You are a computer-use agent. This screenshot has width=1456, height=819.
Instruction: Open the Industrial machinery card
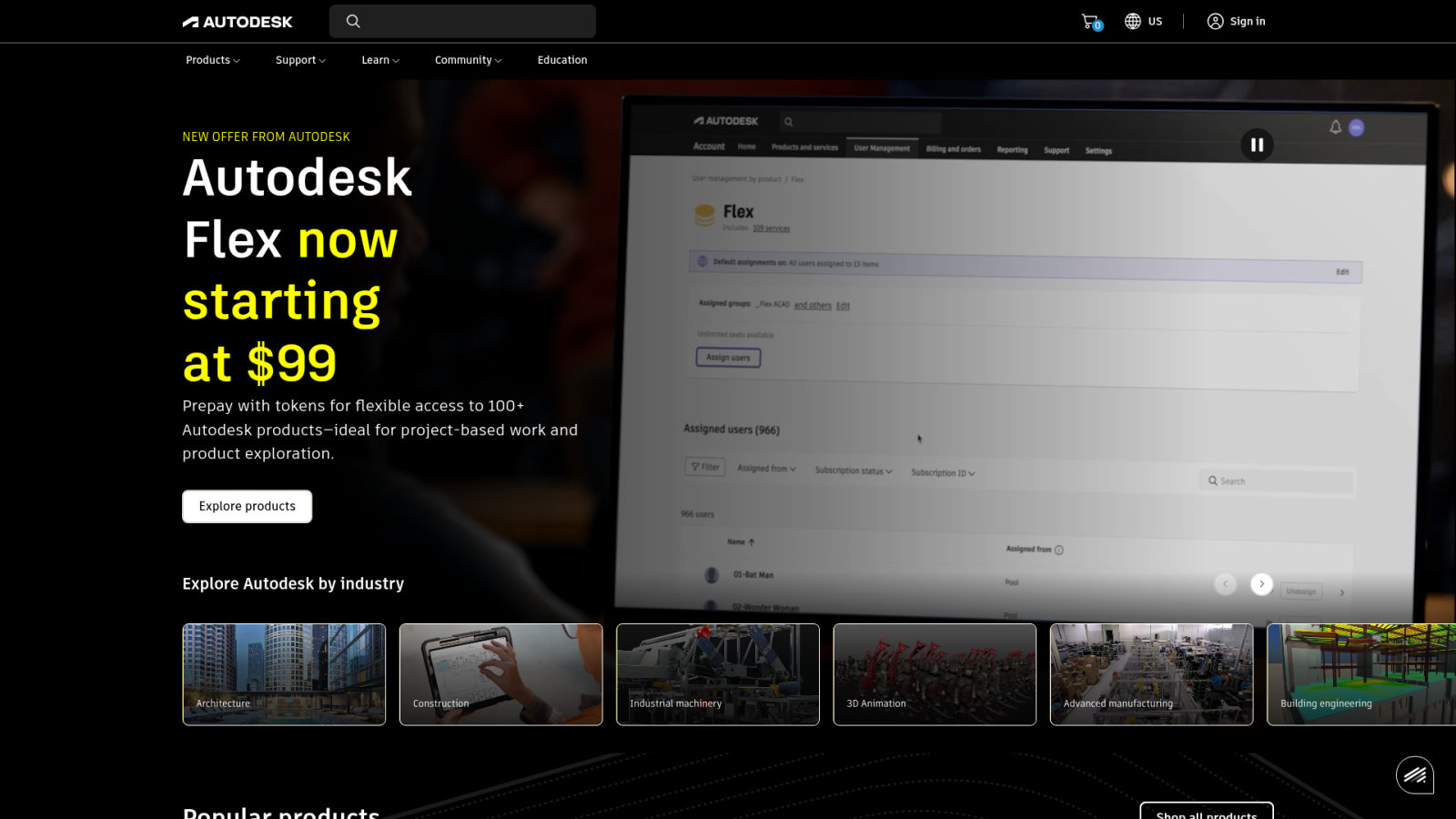(x=718, y=674)
